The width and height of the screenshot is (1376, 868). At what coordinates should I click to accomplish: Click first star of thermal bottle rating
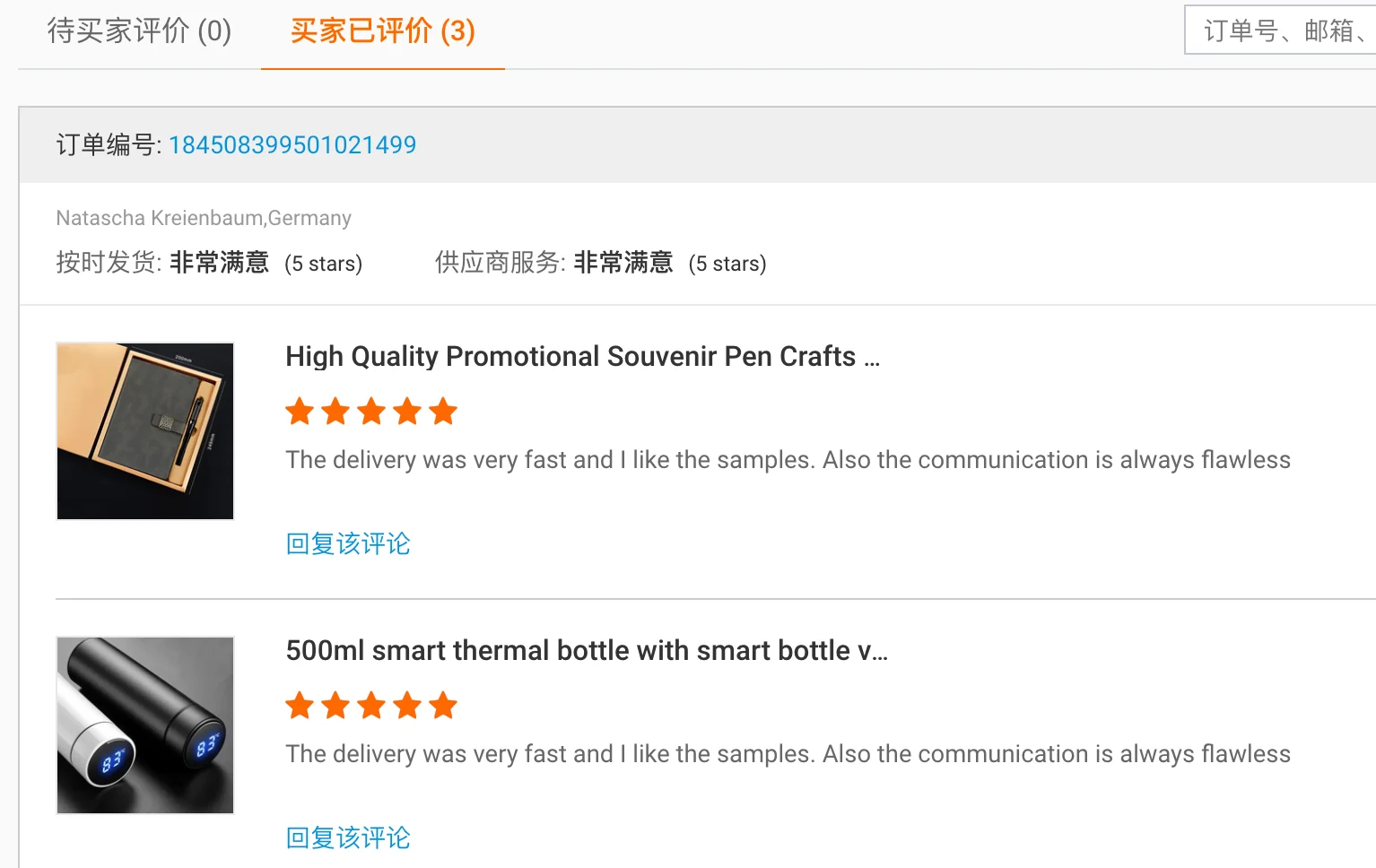click(300, 707)
